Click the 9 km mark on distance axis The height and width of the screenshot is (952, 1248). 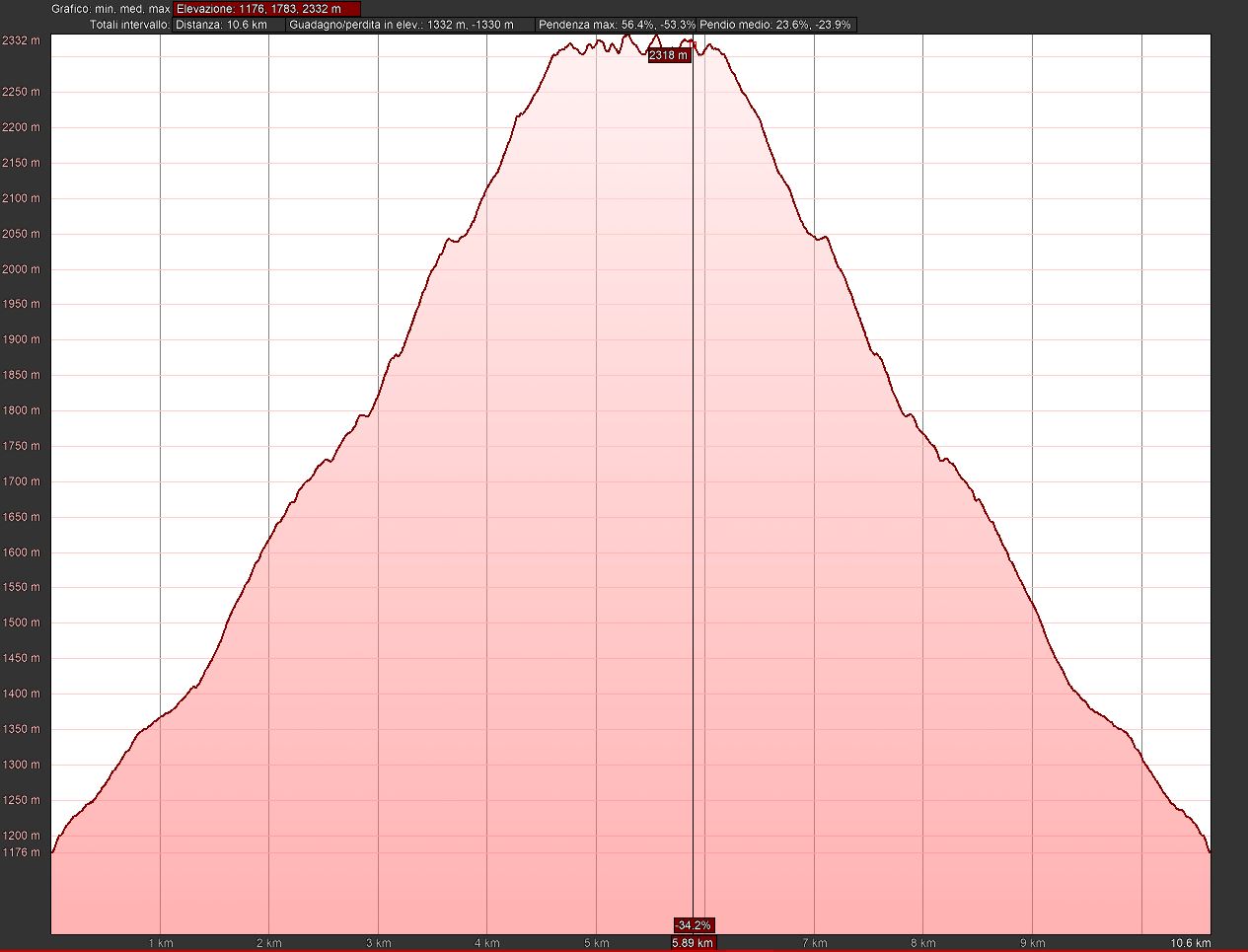coord(1032,943)
